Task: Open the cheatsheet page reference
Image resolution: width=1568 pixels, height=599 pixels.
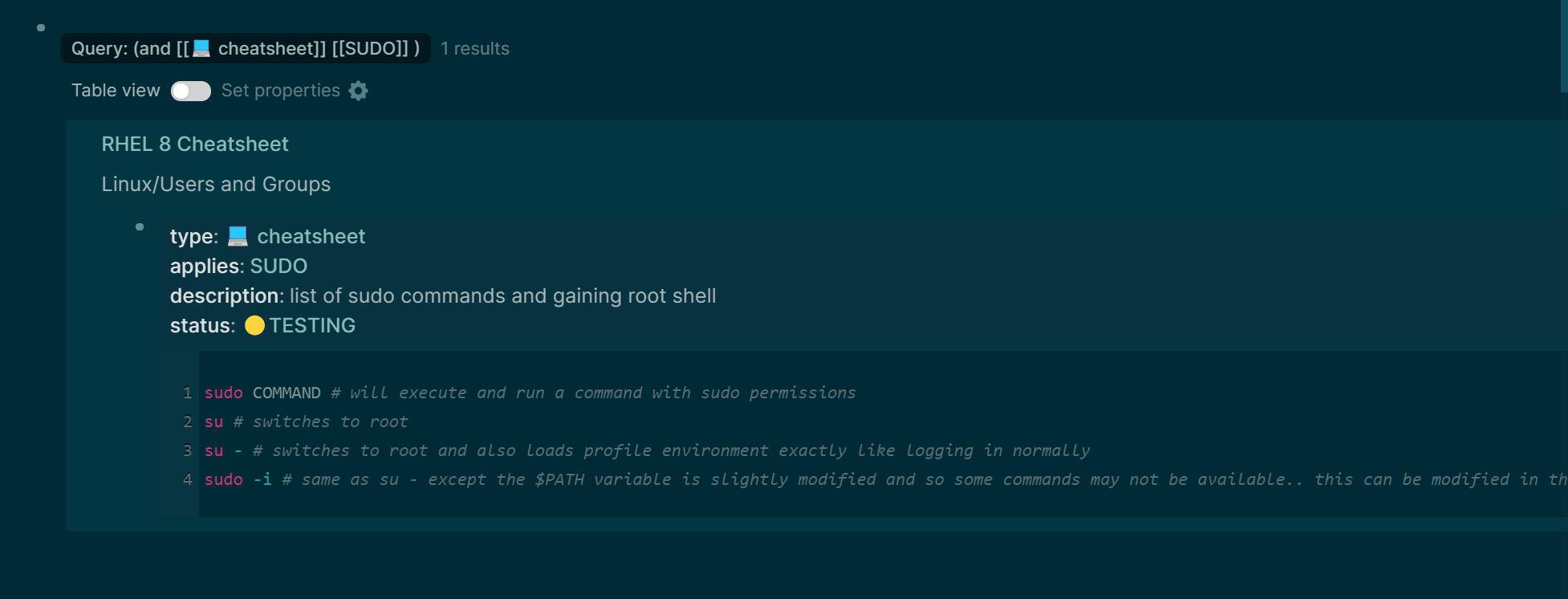Action: (x=311, y=235)
